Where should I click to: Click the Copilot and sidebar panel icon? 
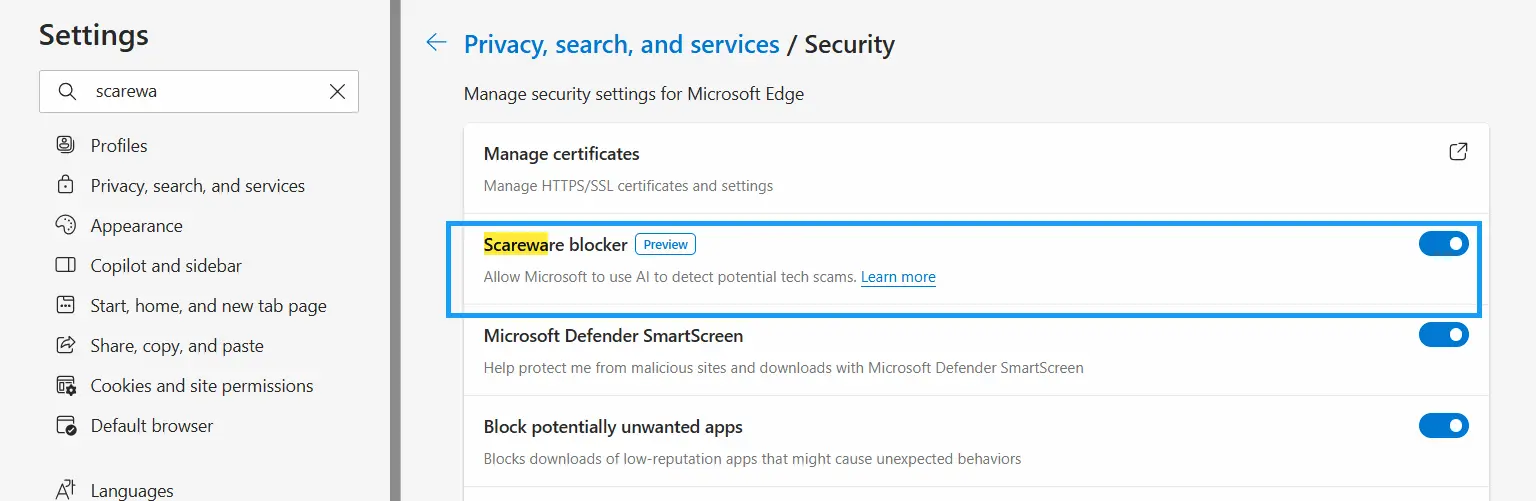click(66, 265)
